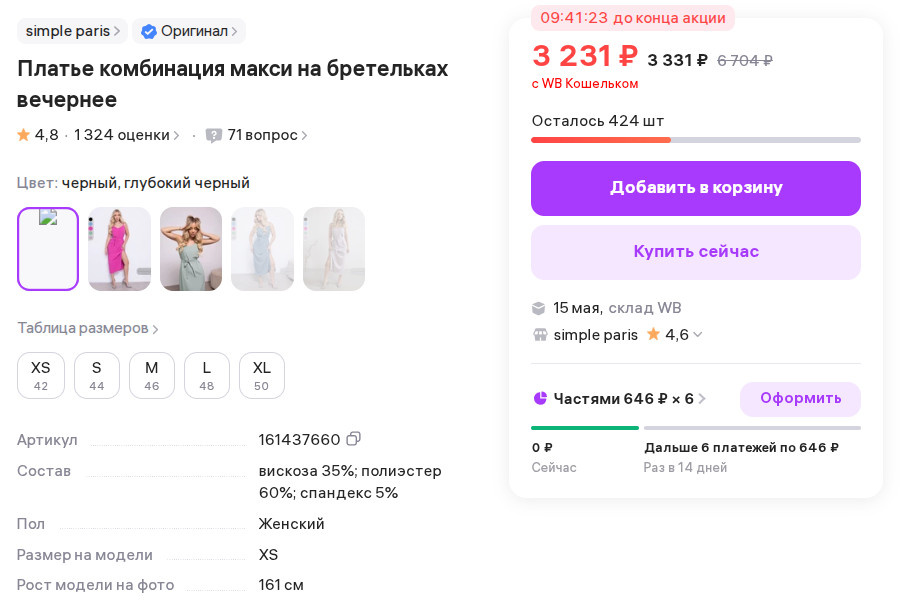Image resolution: width=900 pixels, height=607 pixels.
Task: Click the stock remaining progress bar
Action: click(695, 140)
